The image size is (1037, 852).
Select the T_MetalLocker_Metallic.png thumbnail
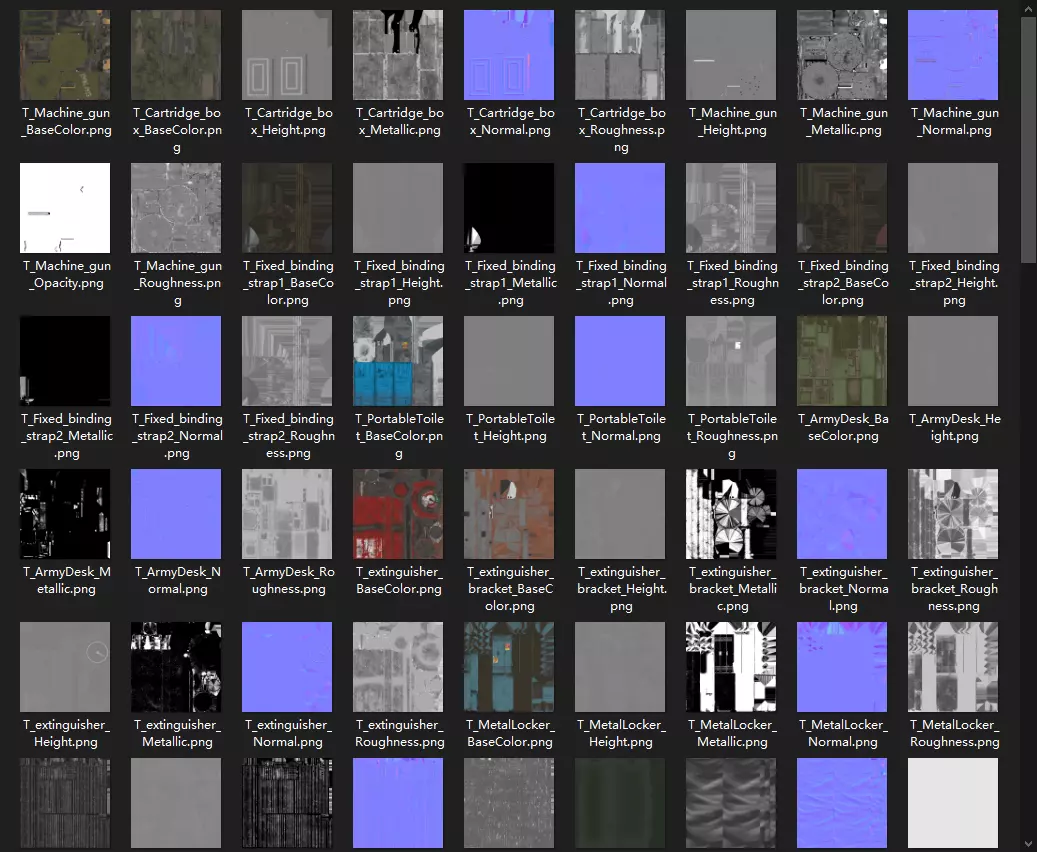point(731,667)
